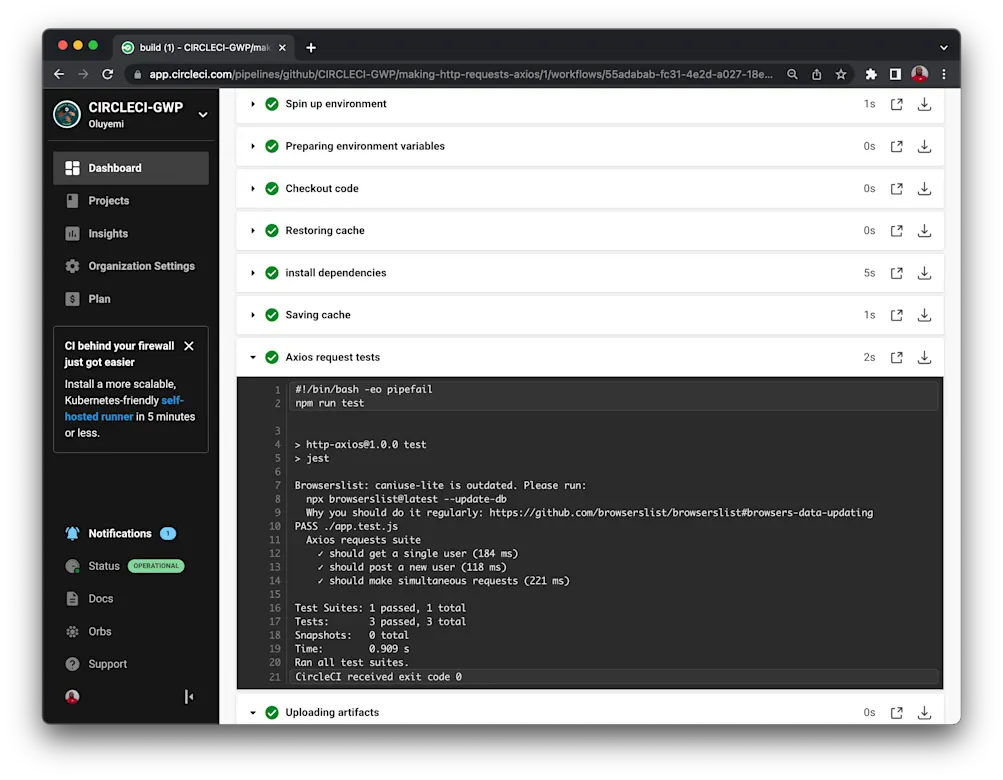Open Projects from the sidebar icon
The image size is (1003, 780).
(x=70, y=201)
